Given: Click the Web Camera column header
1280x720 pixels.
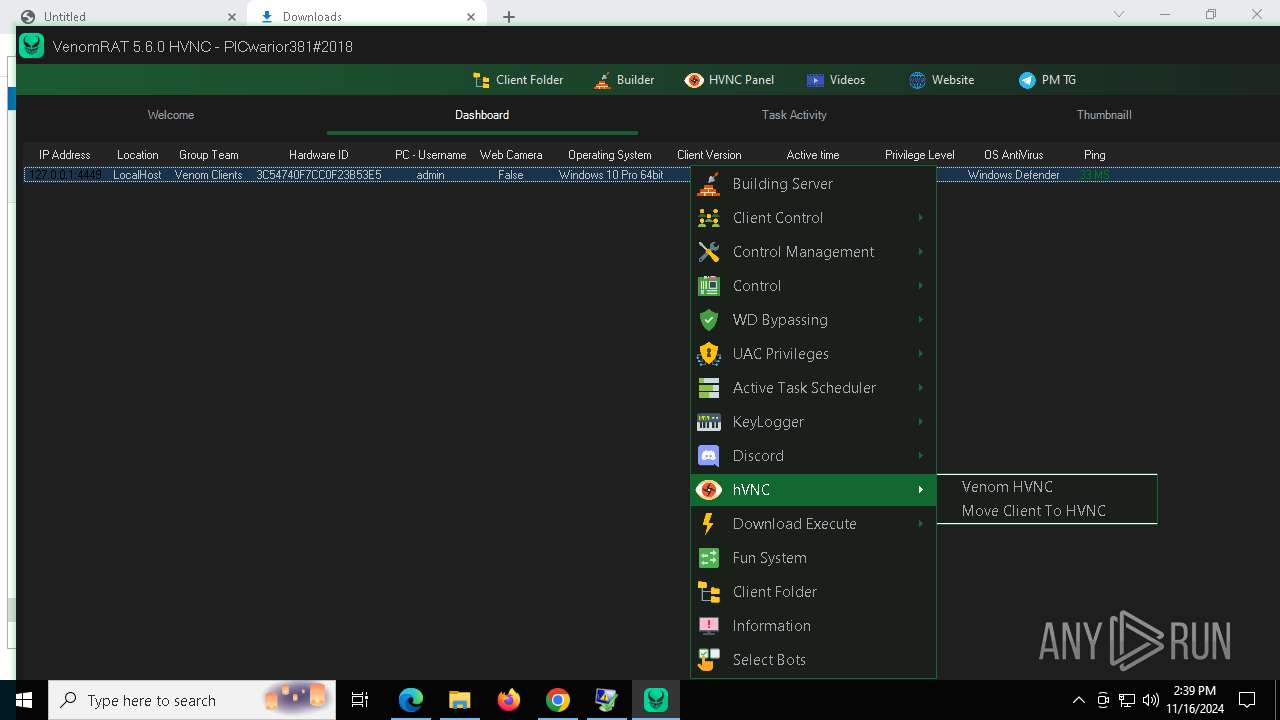Looking at the screenshot, I should click(511, 155).
